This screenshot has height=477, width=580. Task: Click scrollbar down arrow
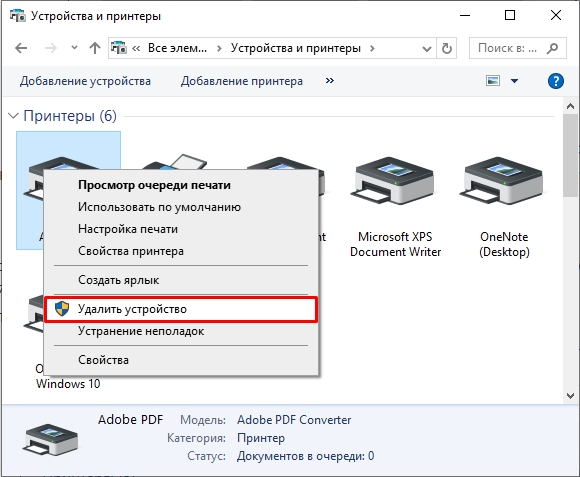pos(570,396)
